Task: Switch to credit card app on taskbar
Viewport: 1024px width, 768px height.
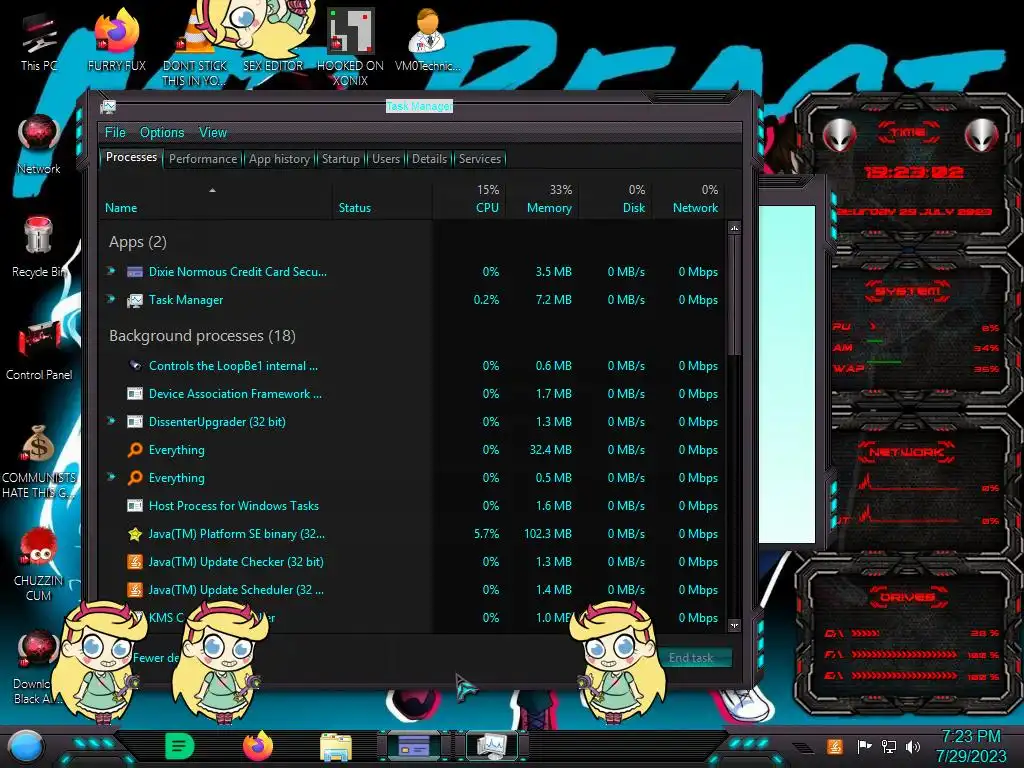Action: pos(413,746)
